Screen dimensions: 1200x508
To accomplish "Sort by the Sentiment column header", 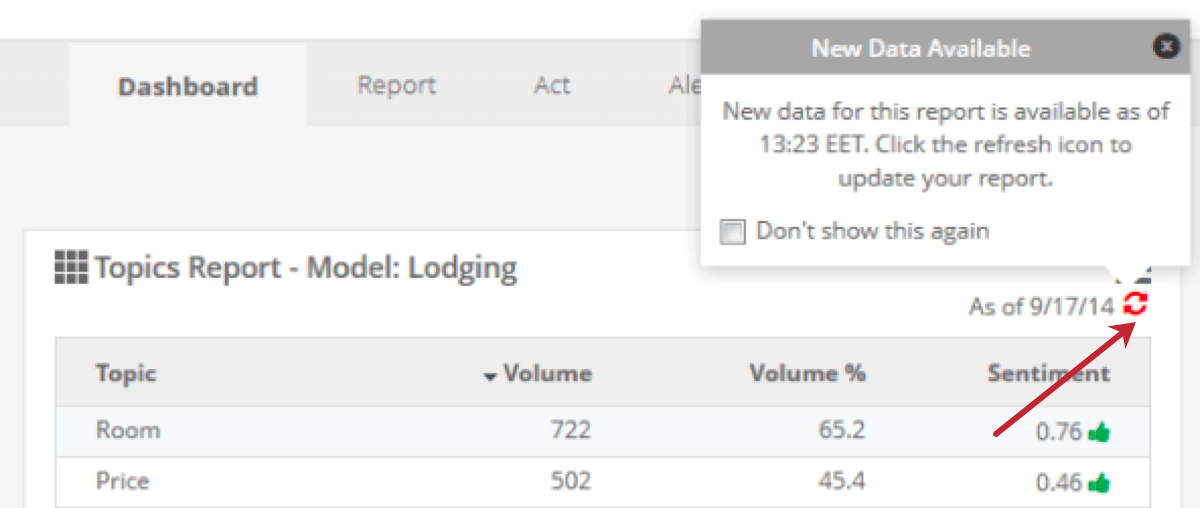I will 1048,374.
